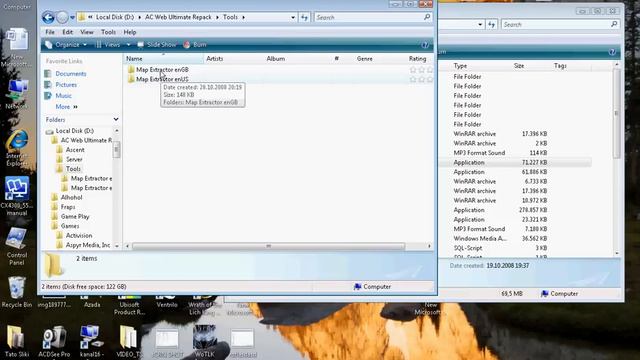Viewport: 640px width, 360px height.
Task: Sort by Size in background window
Action: pos(519,66)
